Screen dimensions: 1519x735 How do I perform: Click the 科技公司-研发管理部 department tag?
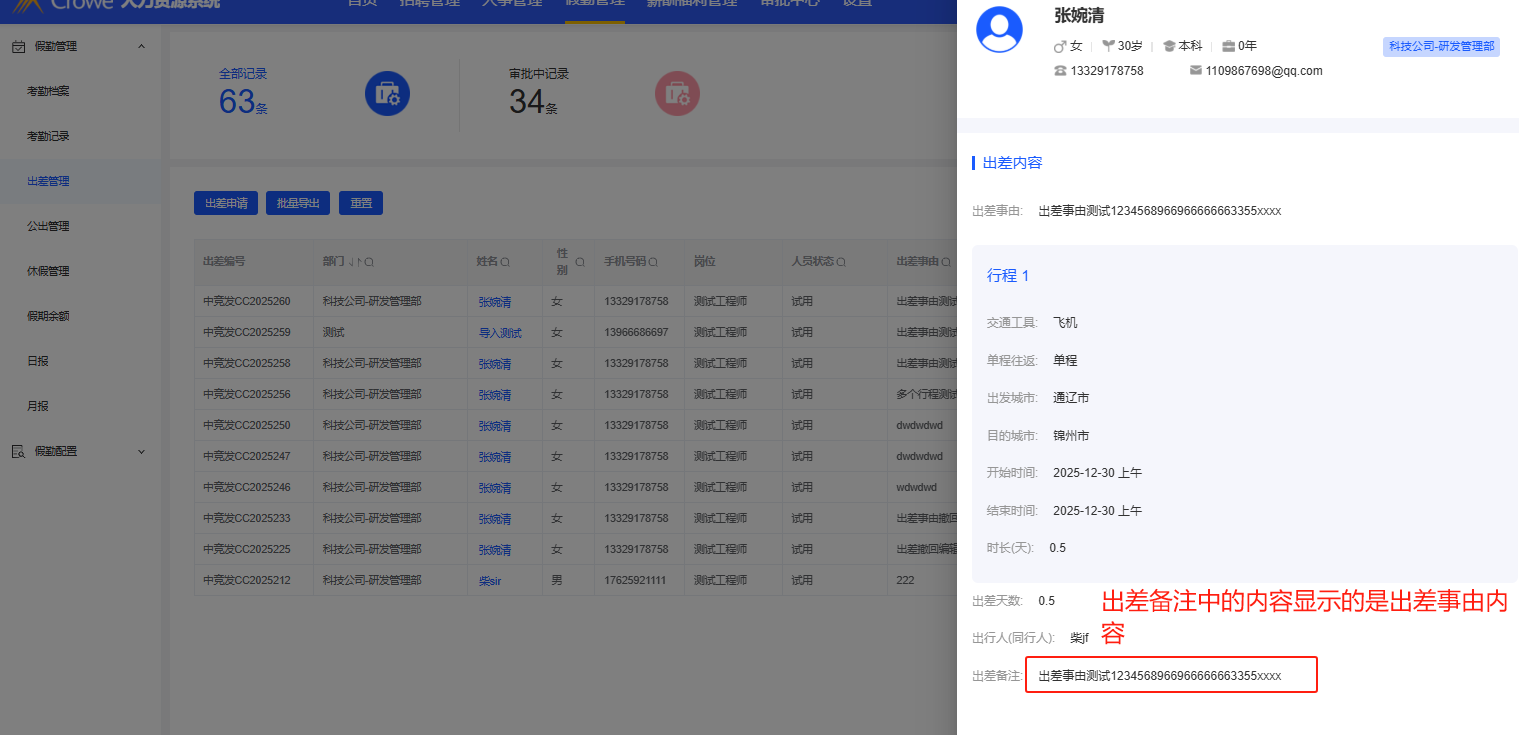1441,46
